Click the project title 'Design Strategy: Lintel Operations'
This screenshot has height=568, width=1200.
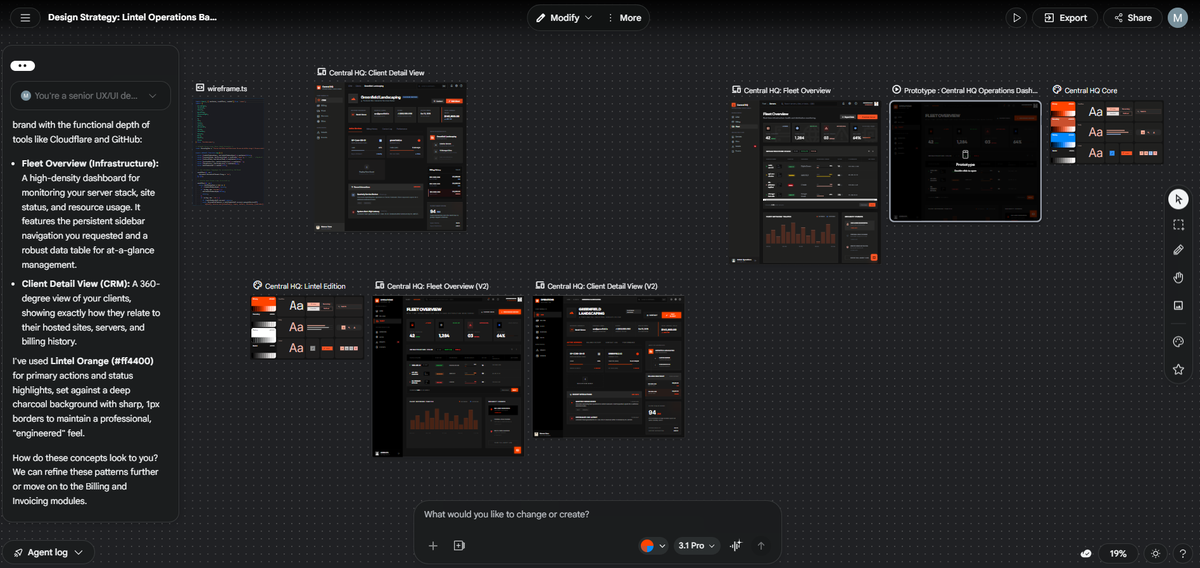tap(132, 17)
